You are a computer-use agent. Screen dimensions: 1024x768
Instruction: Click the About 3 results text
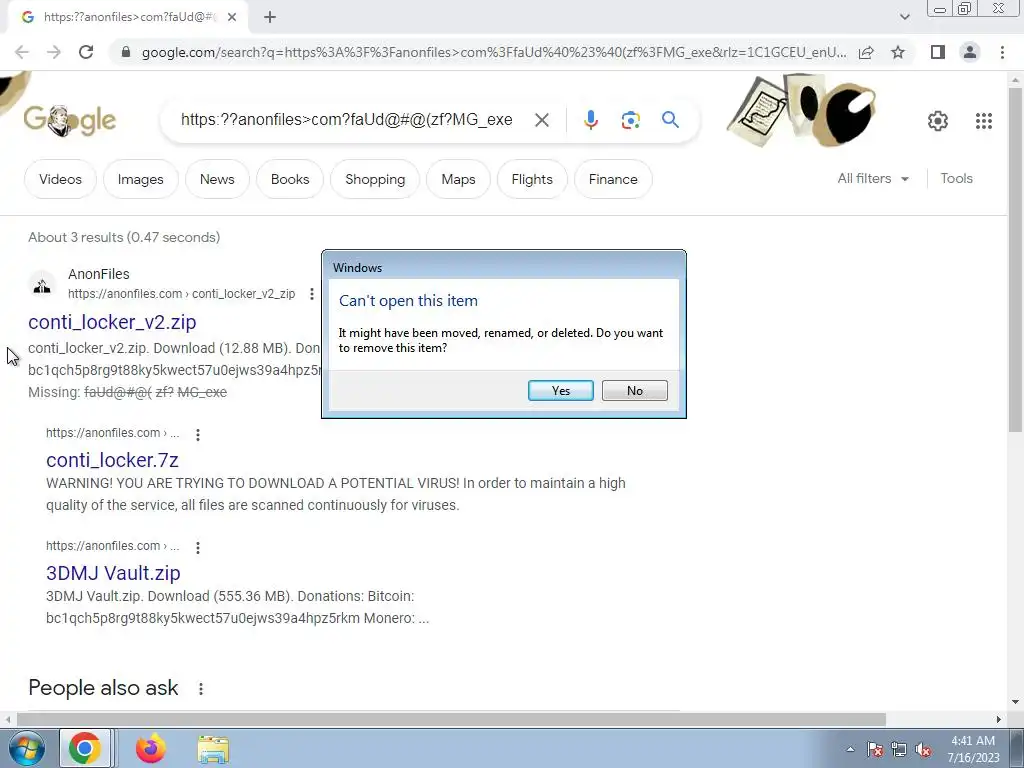[x=124, y=237]
